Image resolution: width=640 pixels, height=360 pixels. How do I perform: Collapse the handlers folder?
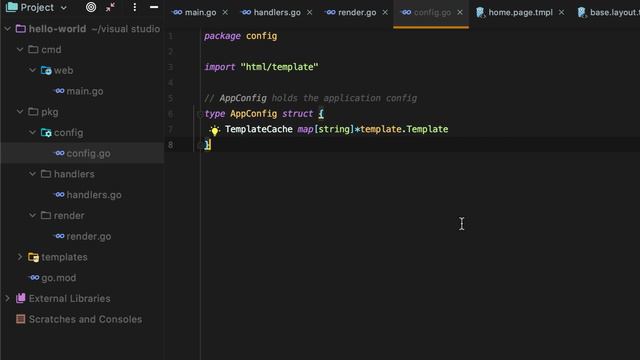point(33,174)
